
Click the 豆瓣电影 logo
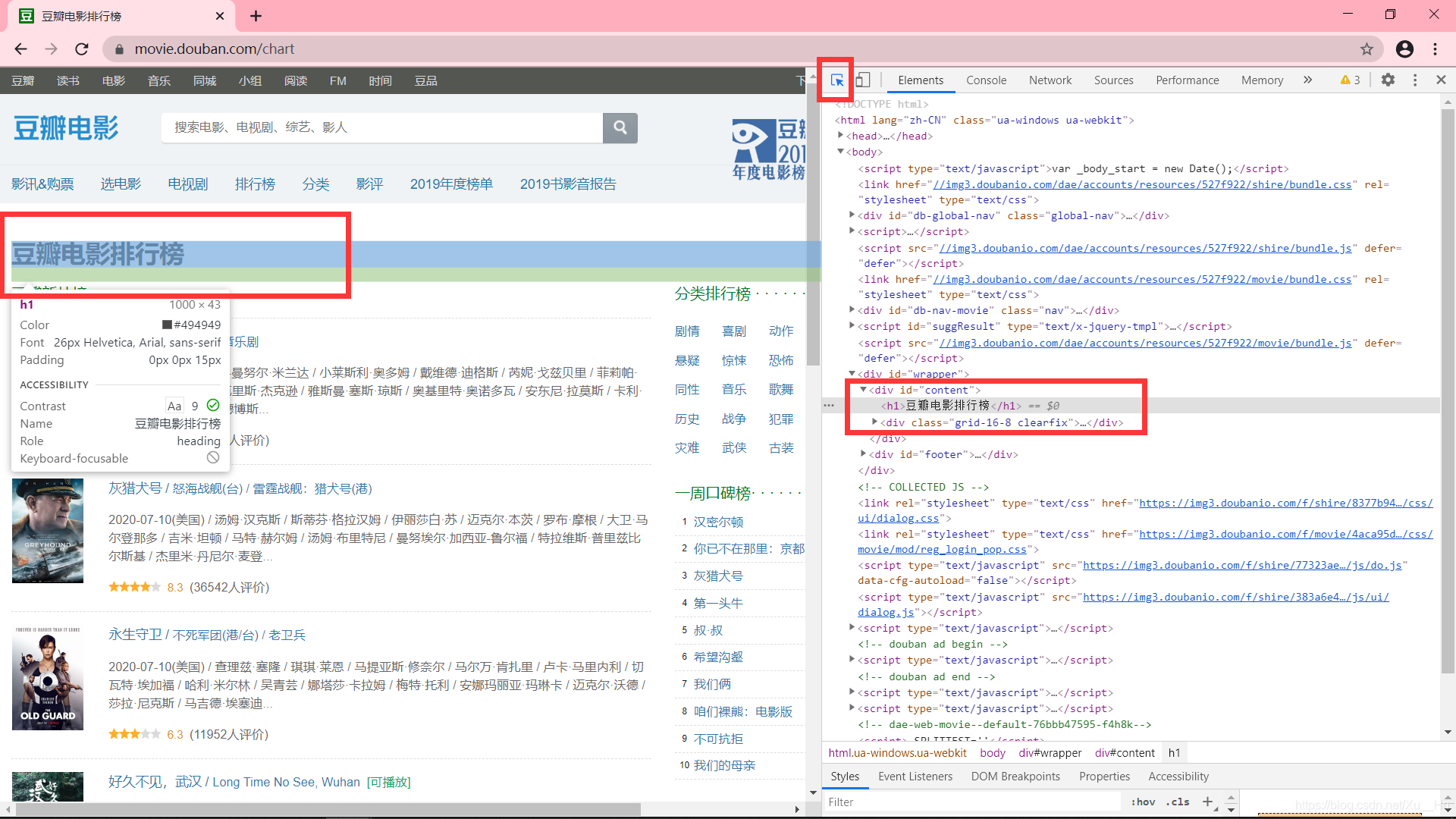[67, 128]
